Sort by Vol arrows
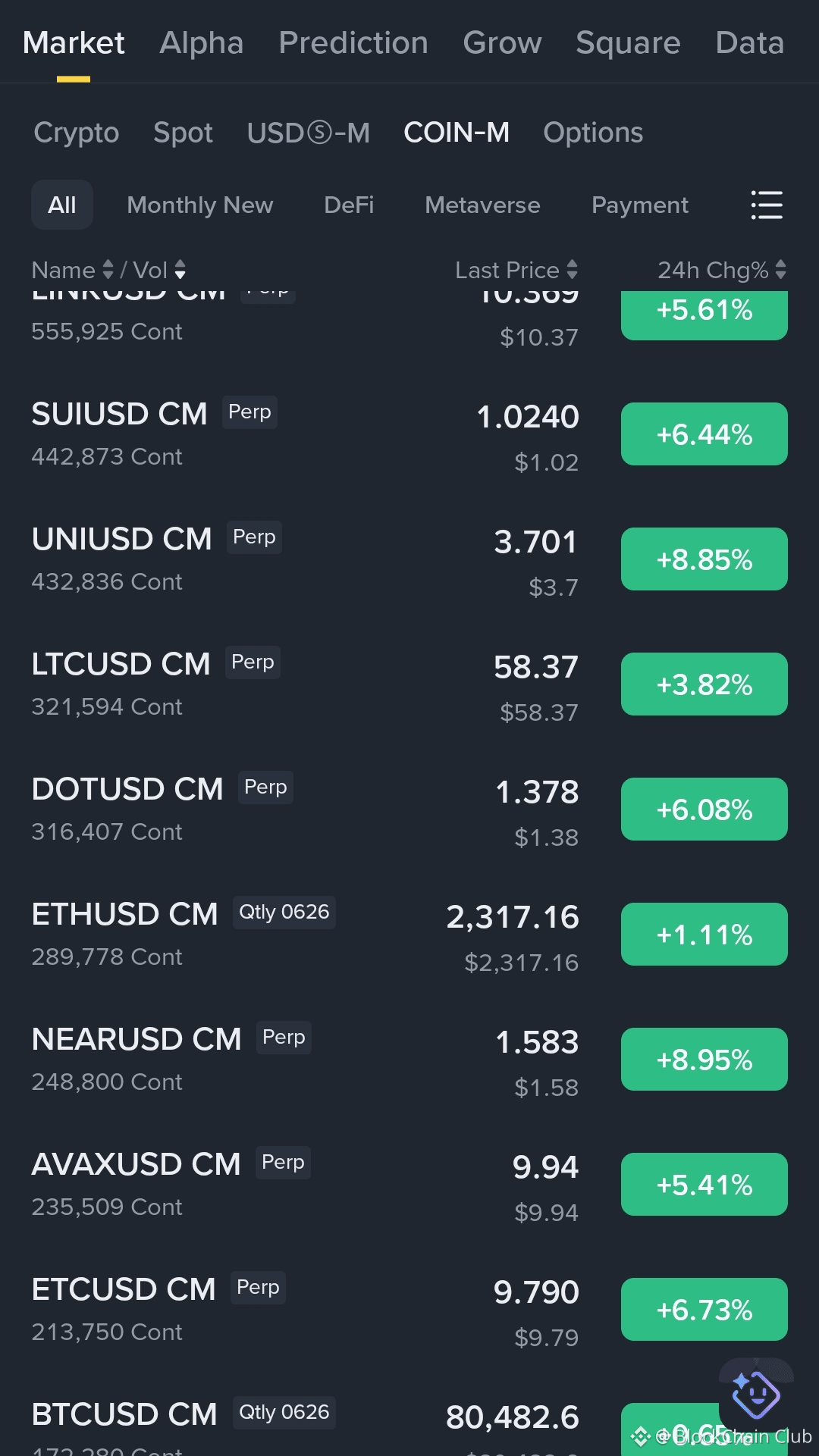The image size is (819, 1456). (x=180, y=270)
